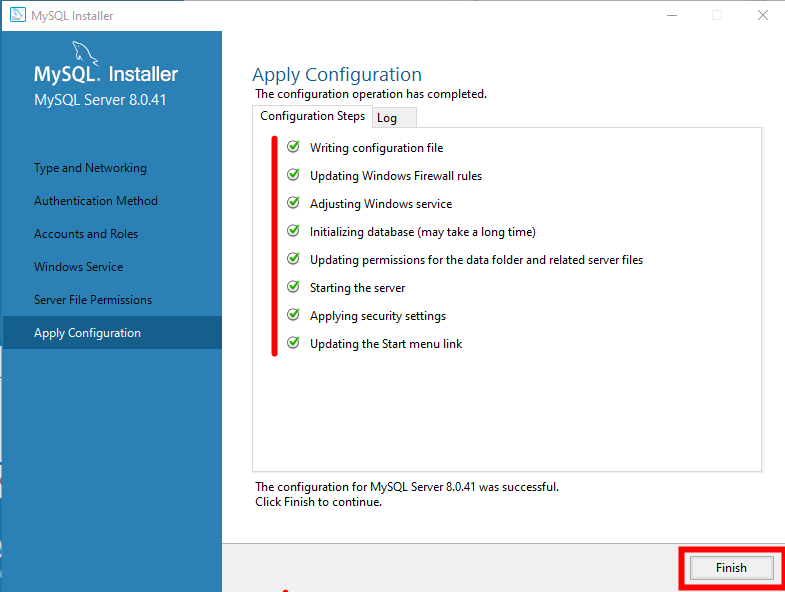The image size is (785, 592).
Task: Switch to the Log tab
Action: (x=394, y=118)
